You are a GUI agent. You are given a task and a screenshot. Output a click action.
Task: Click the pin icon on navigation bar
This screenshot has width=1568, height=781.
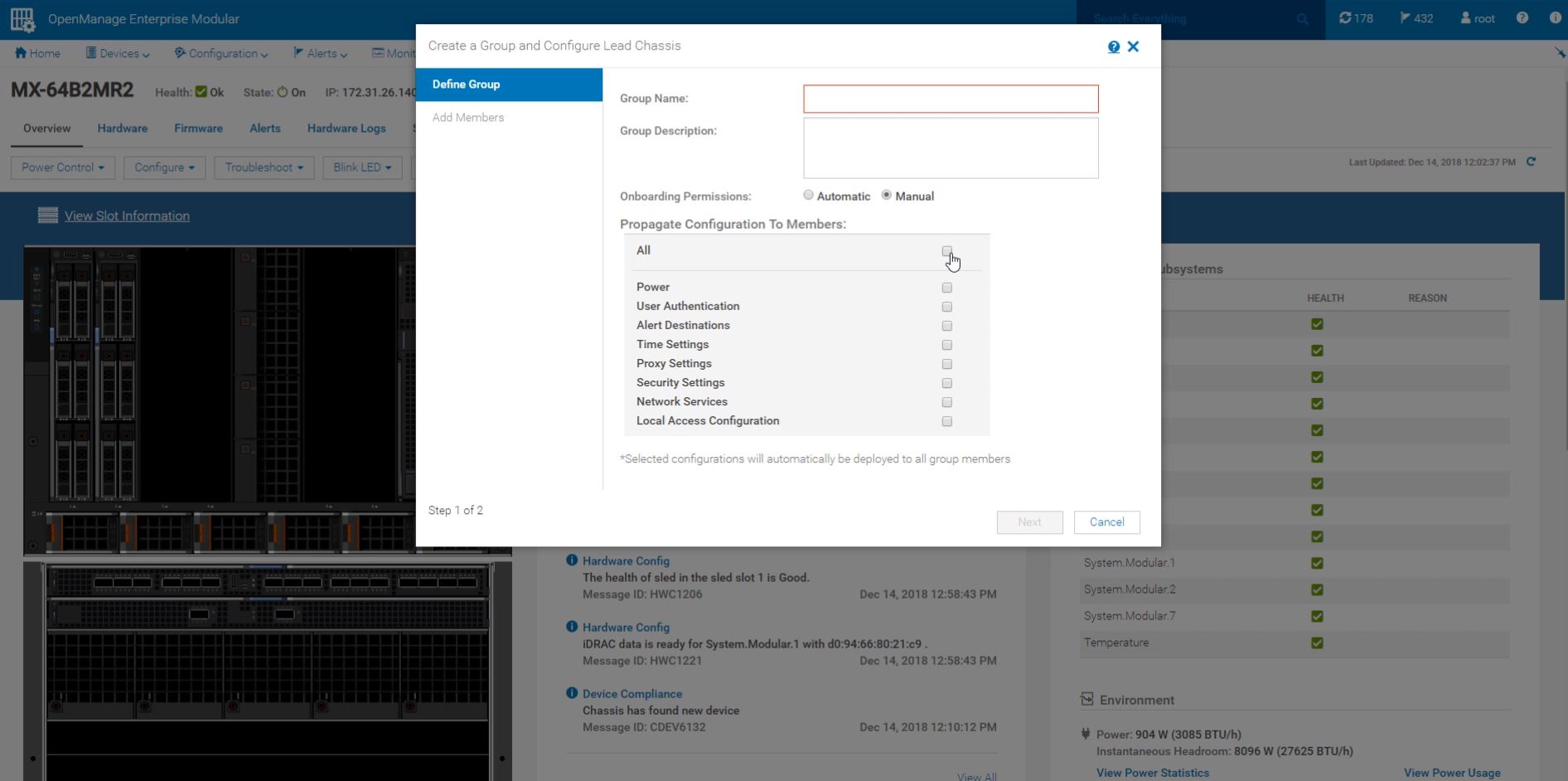click(1560, 53)
